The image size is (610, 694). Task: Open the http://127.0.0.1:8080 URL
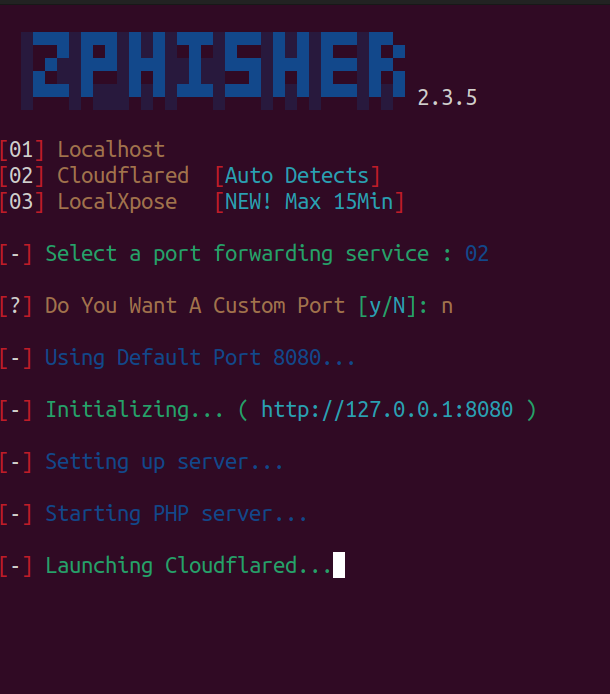point(386,410)
